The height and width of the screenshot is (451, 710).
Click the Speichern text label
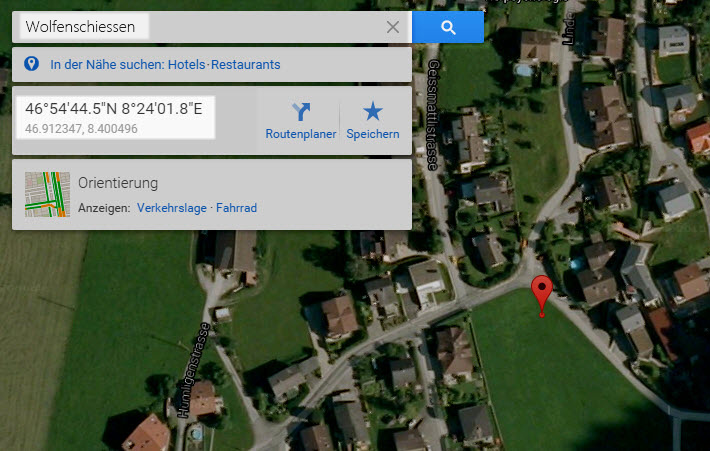click(373, 134)
